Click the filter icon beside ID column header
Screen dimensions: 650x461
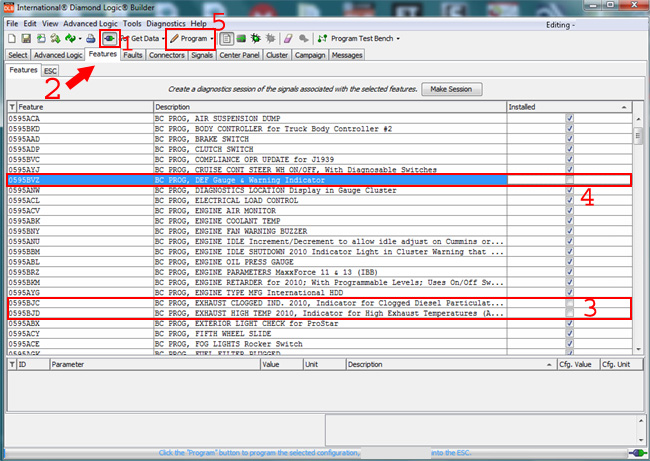(12, 364)
